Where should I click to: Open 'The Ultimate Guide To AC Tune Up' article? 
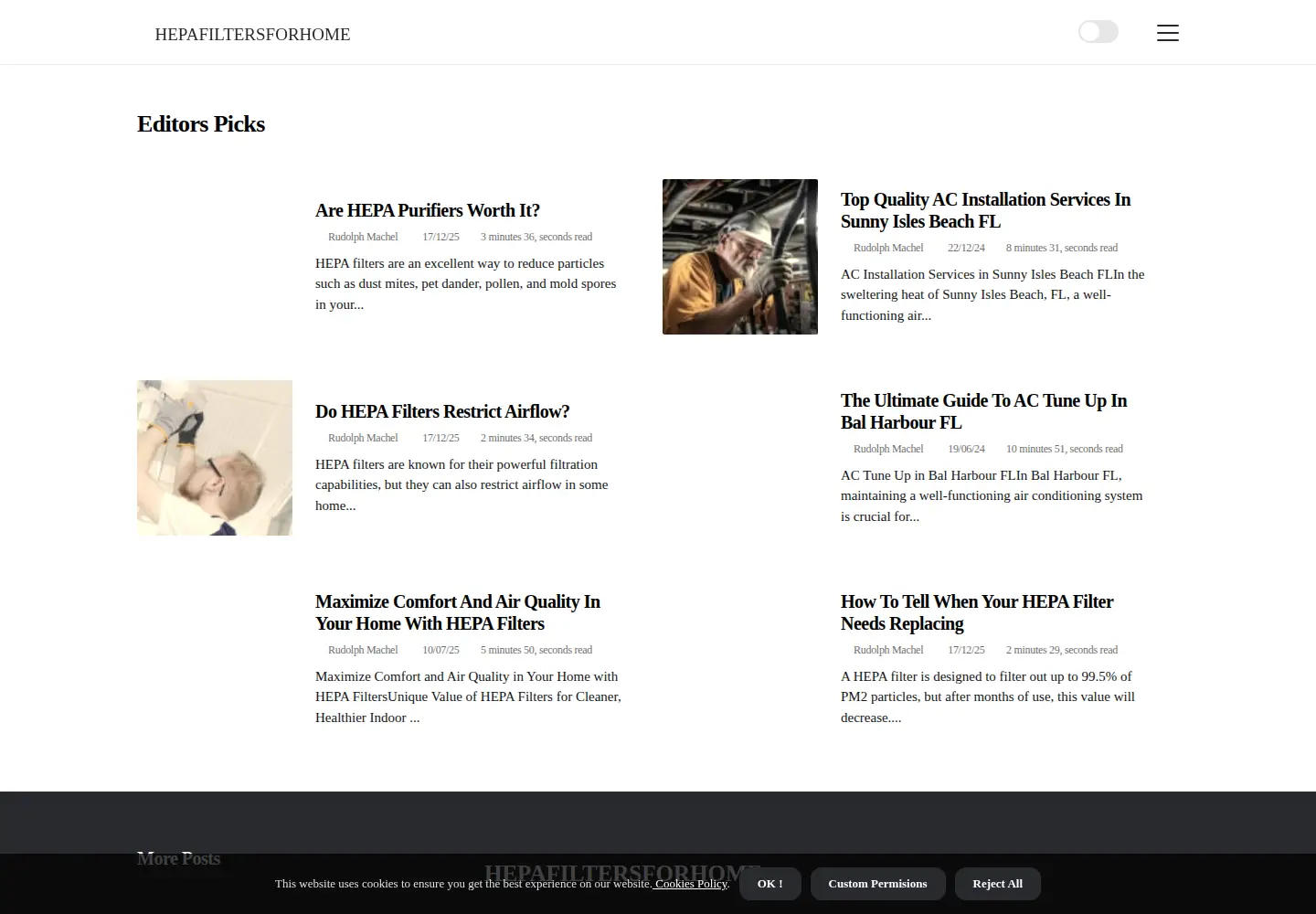[x=983, y=411]
